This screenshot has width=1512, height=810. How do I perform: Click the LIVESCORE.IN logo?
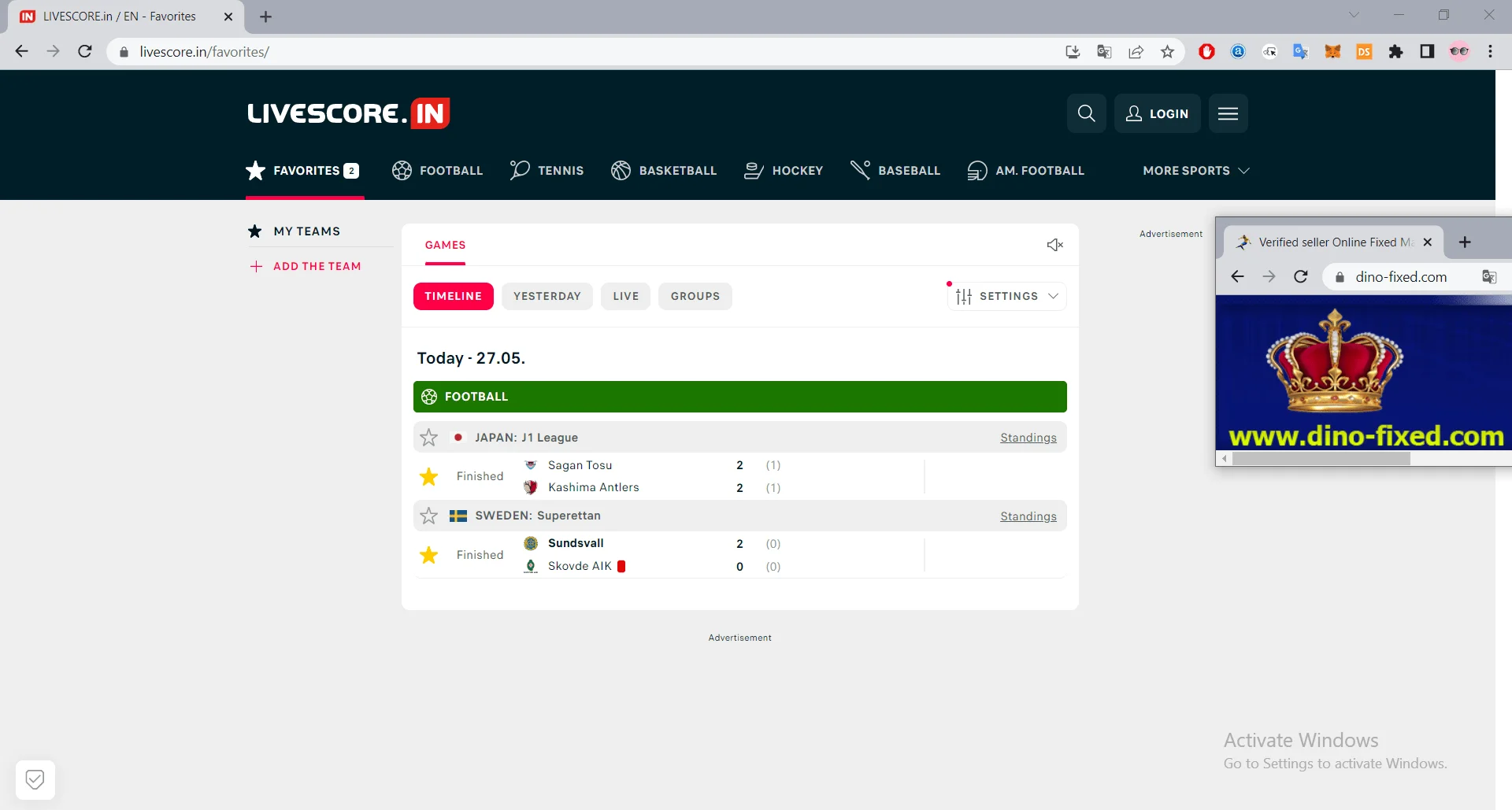347,113
